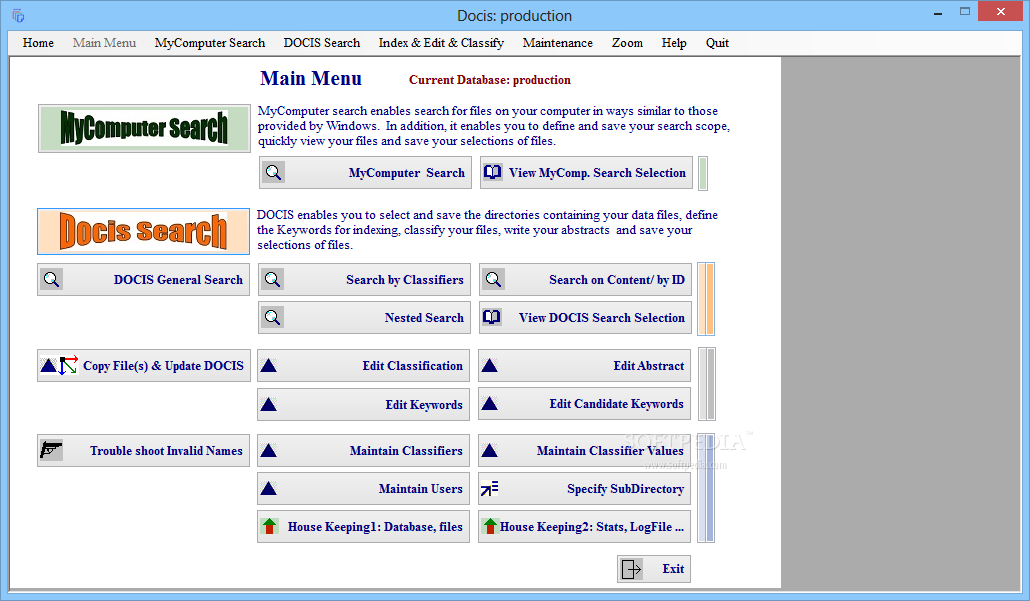Open the DOCIS Search menu
Viewport: 1030px width, 601px height.
pos(322,43)
